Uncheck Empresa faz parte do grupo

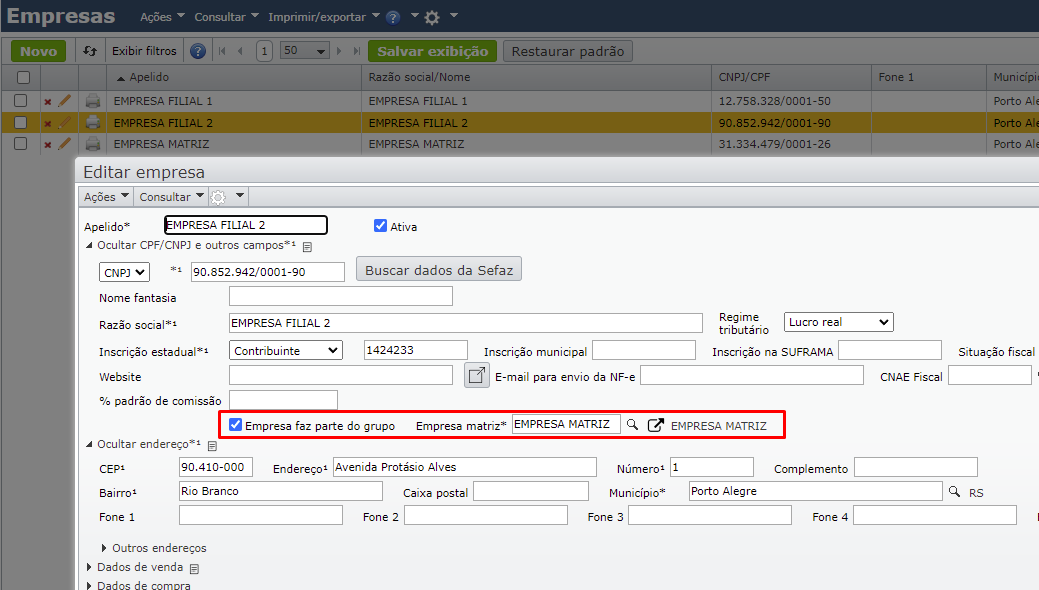pyautogui.click(x=235, y=424)
